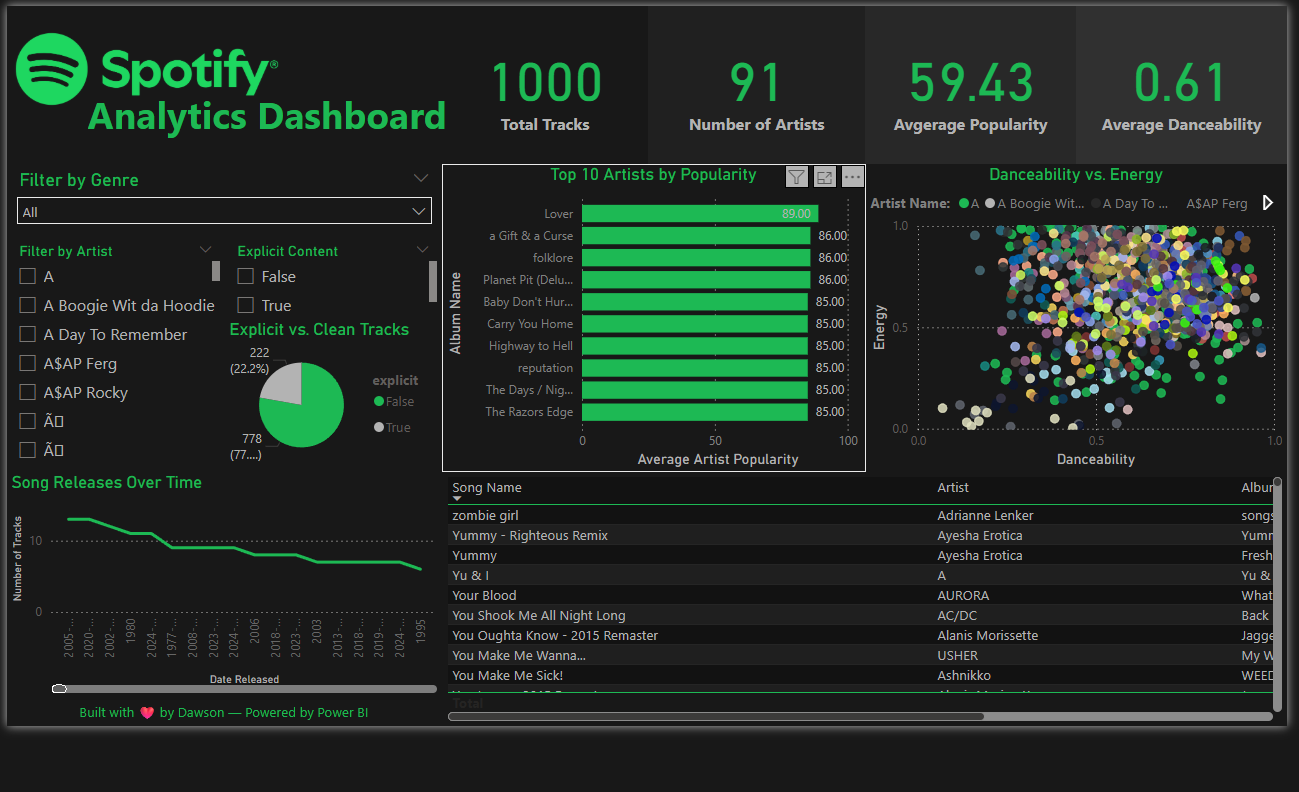Image resolution: width=1299 pixels, height=792 pixels.
Task: Tick the A Day To Remember checkbox
Action: point(28,335)
